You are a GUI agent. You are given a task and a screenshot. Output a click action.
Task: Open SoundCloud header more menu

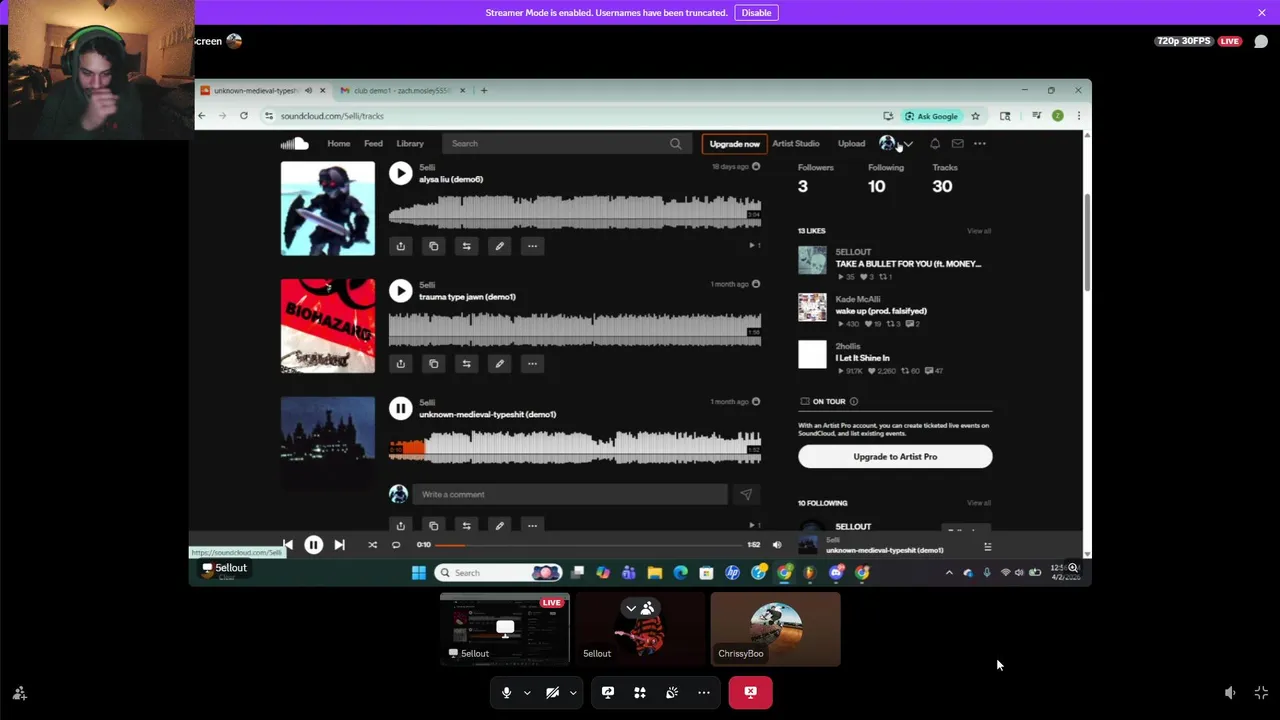pyautogui.click(x=980, y=144)
